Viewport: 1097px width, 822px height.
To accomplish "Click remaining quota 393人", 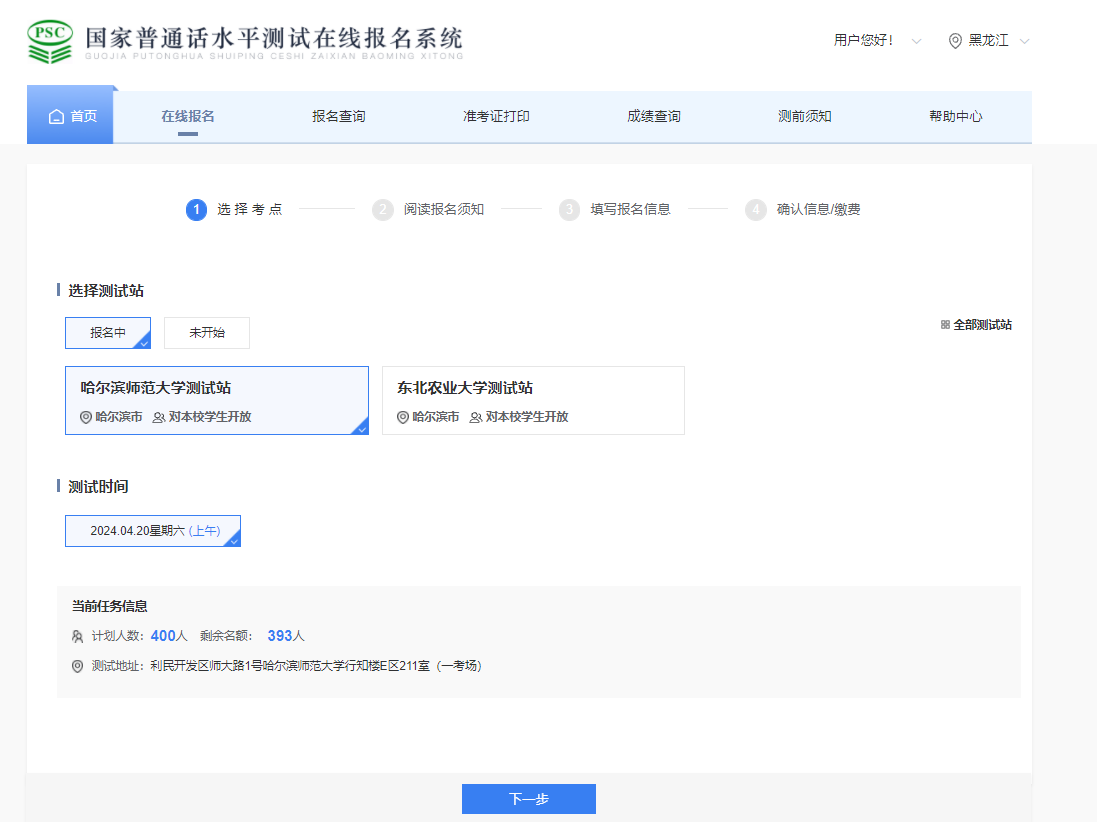I will point(286,636).
